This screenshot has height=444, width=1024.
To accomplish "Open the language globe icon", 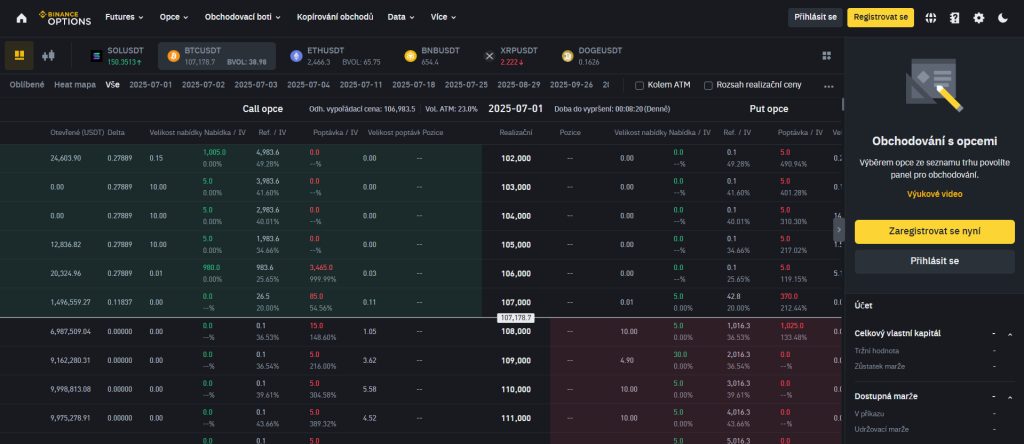I will (x=931, y=18).
